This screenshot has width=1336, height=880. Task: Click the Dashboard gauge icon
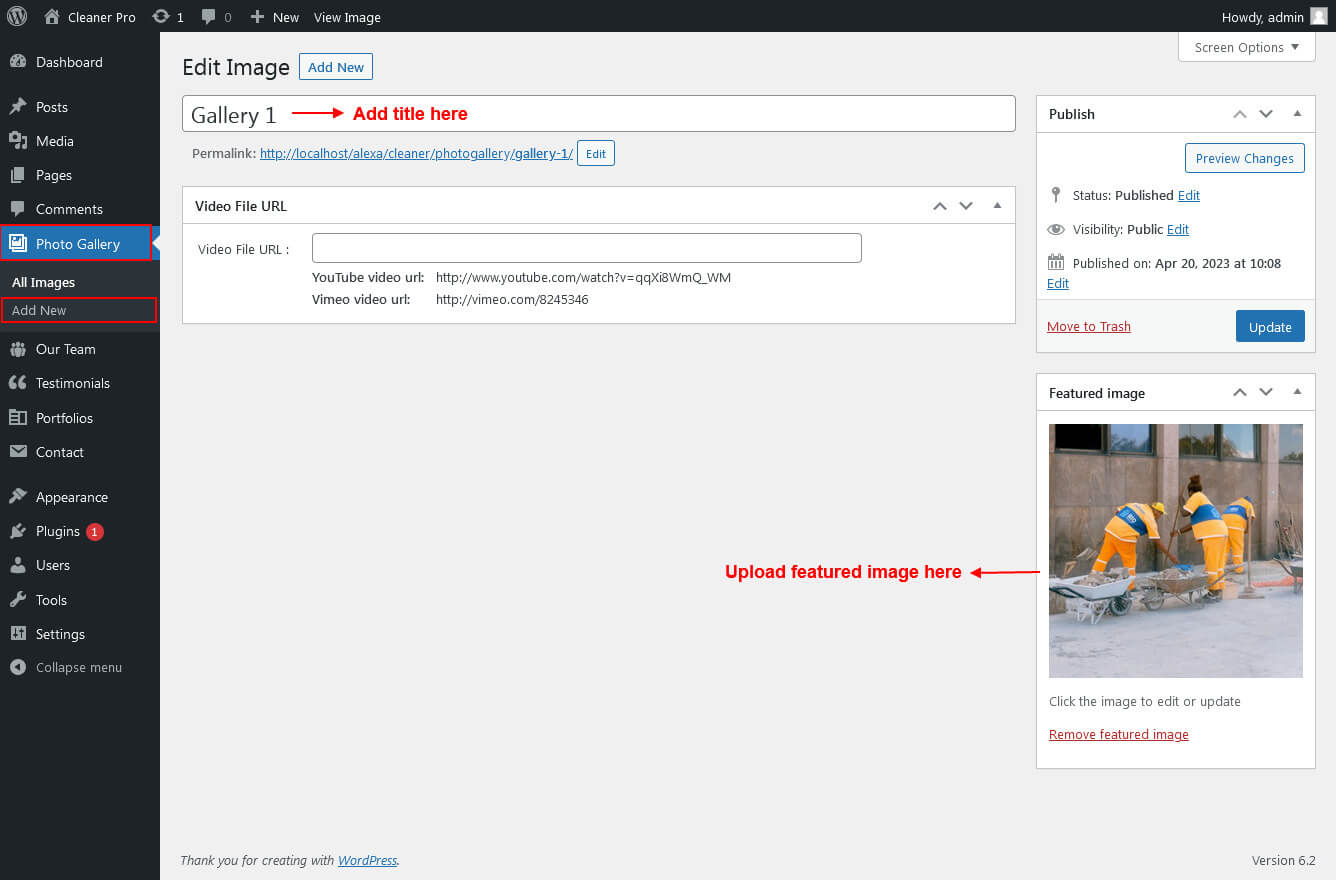tap(18, 62)
